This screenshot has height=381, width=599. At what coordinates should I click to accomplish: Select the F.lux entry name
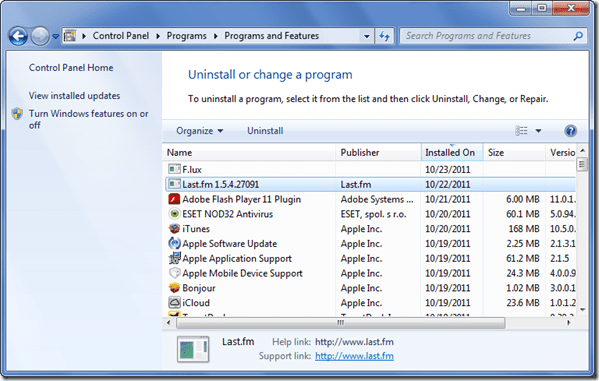(x=192, y=169)
